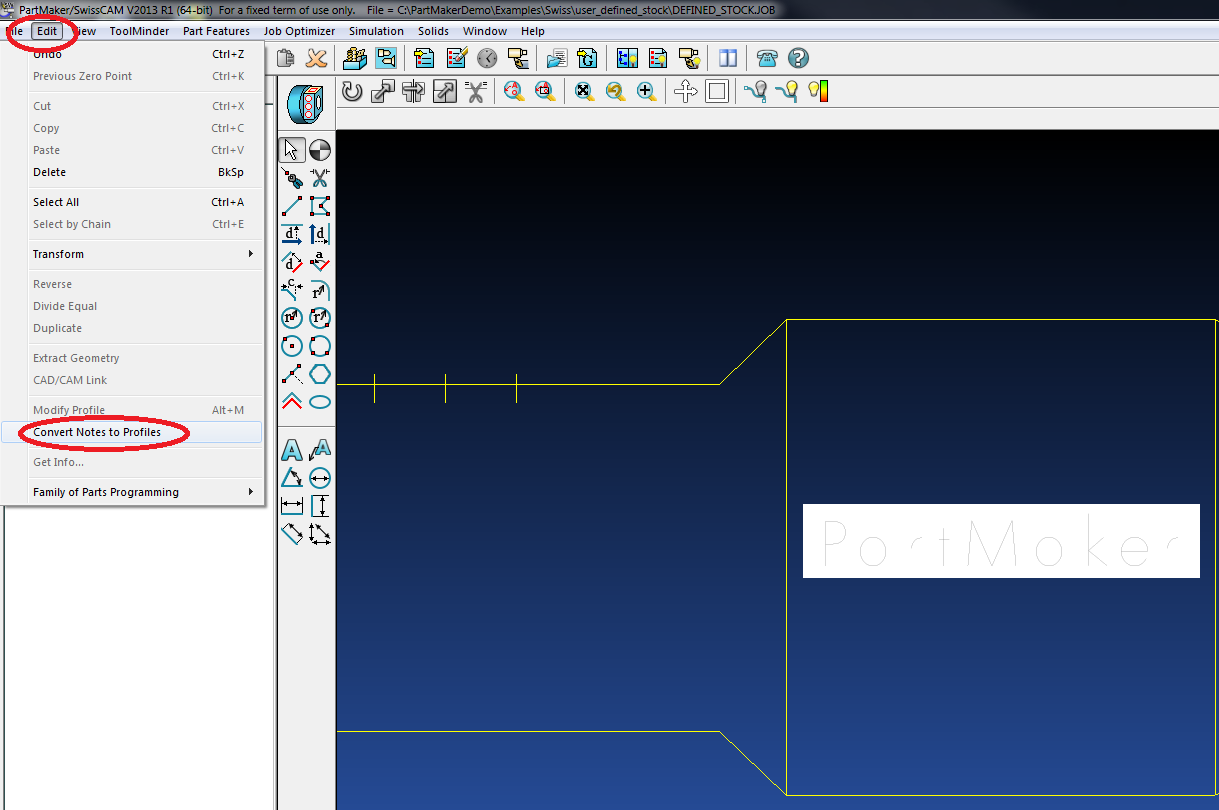Screen dimensions: 1219x810
Task: Select the ellipse drawing tool
Action: pos(320,402)
